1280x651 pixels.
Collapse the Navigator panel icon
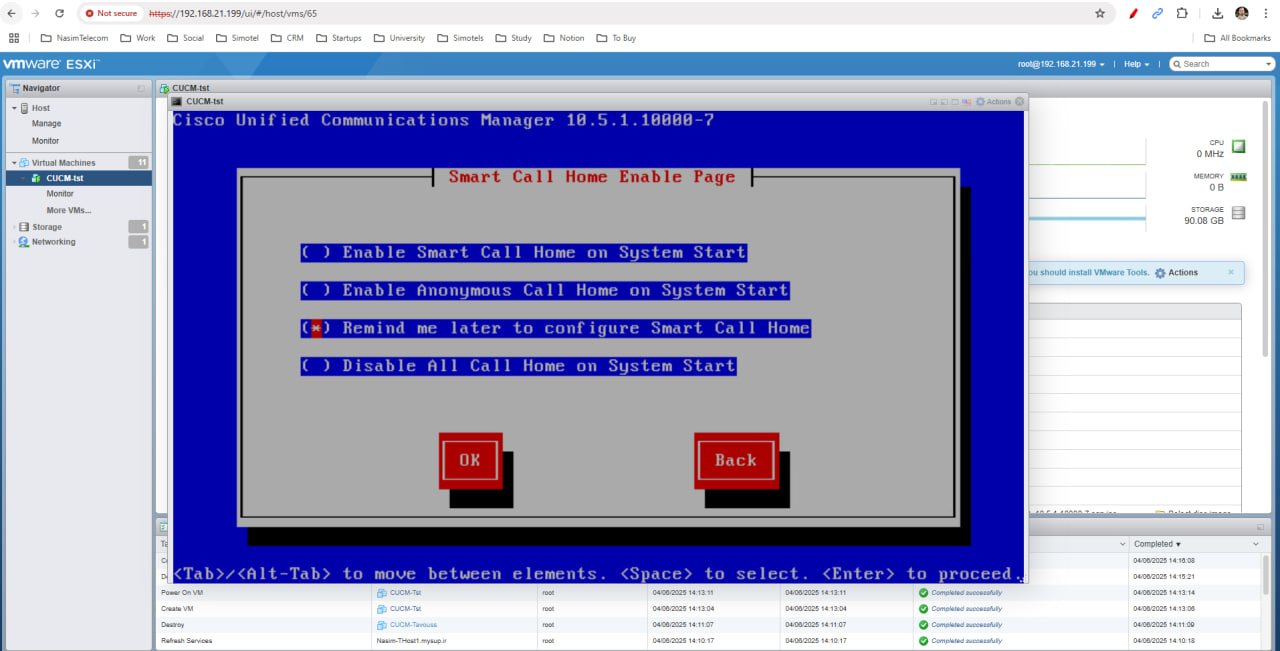click(141, 88)
